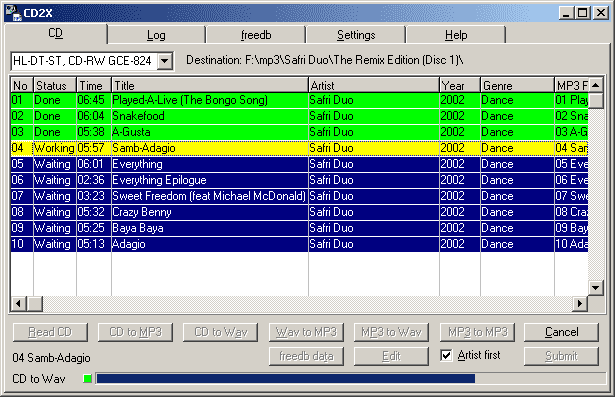Viewport: 615px width, 397px height.
Task: Click the Time column header
Action: point(94,86)
